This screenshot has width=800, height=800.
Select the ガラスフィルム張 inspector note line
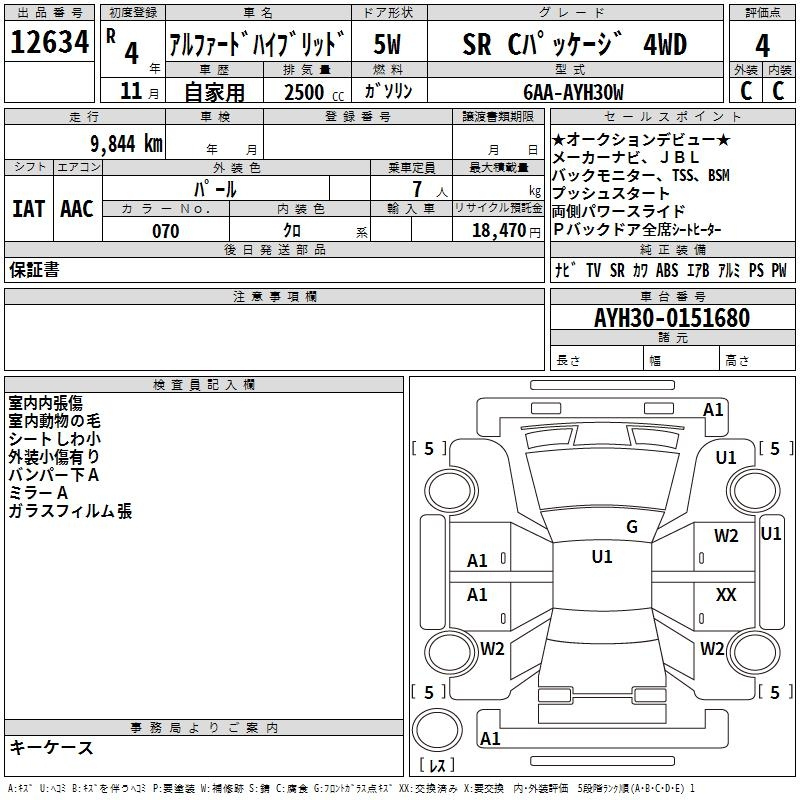70,512
